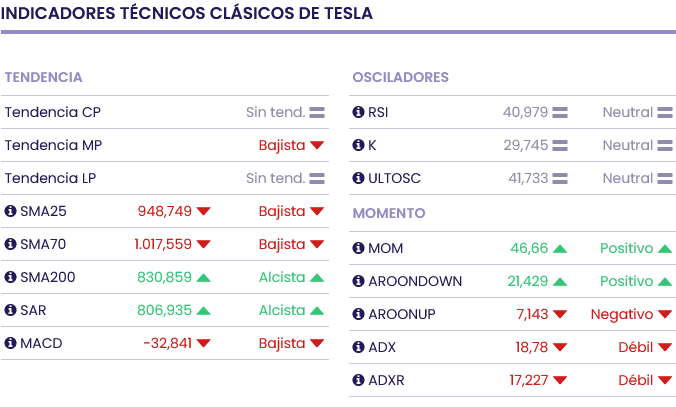676x407 pixels.
Task: Click the RSI info icon
Action: 359,112
